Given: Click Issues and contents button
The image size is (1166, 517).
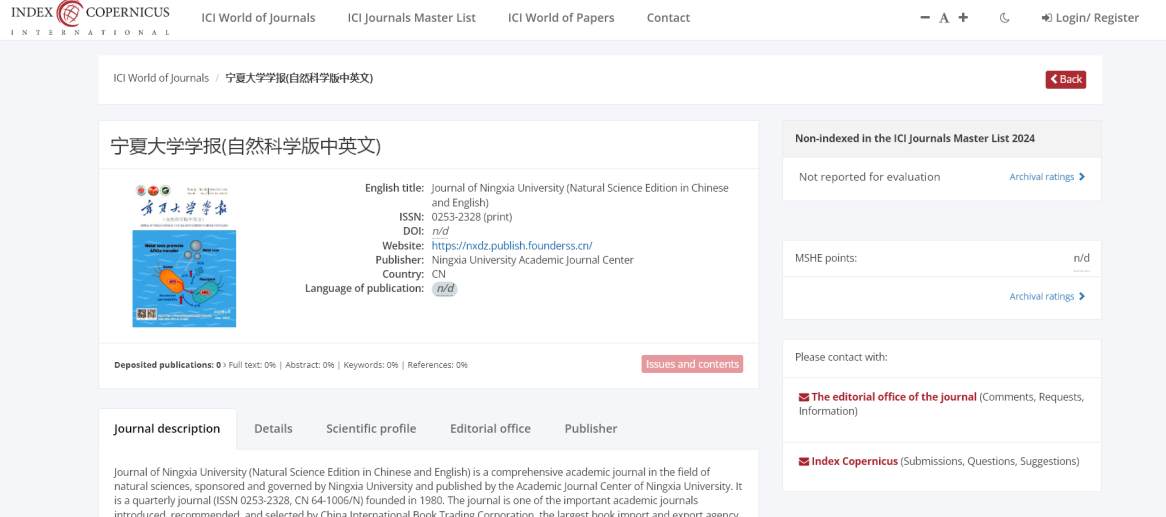Looking at the screenshot, I should [692, 364].
